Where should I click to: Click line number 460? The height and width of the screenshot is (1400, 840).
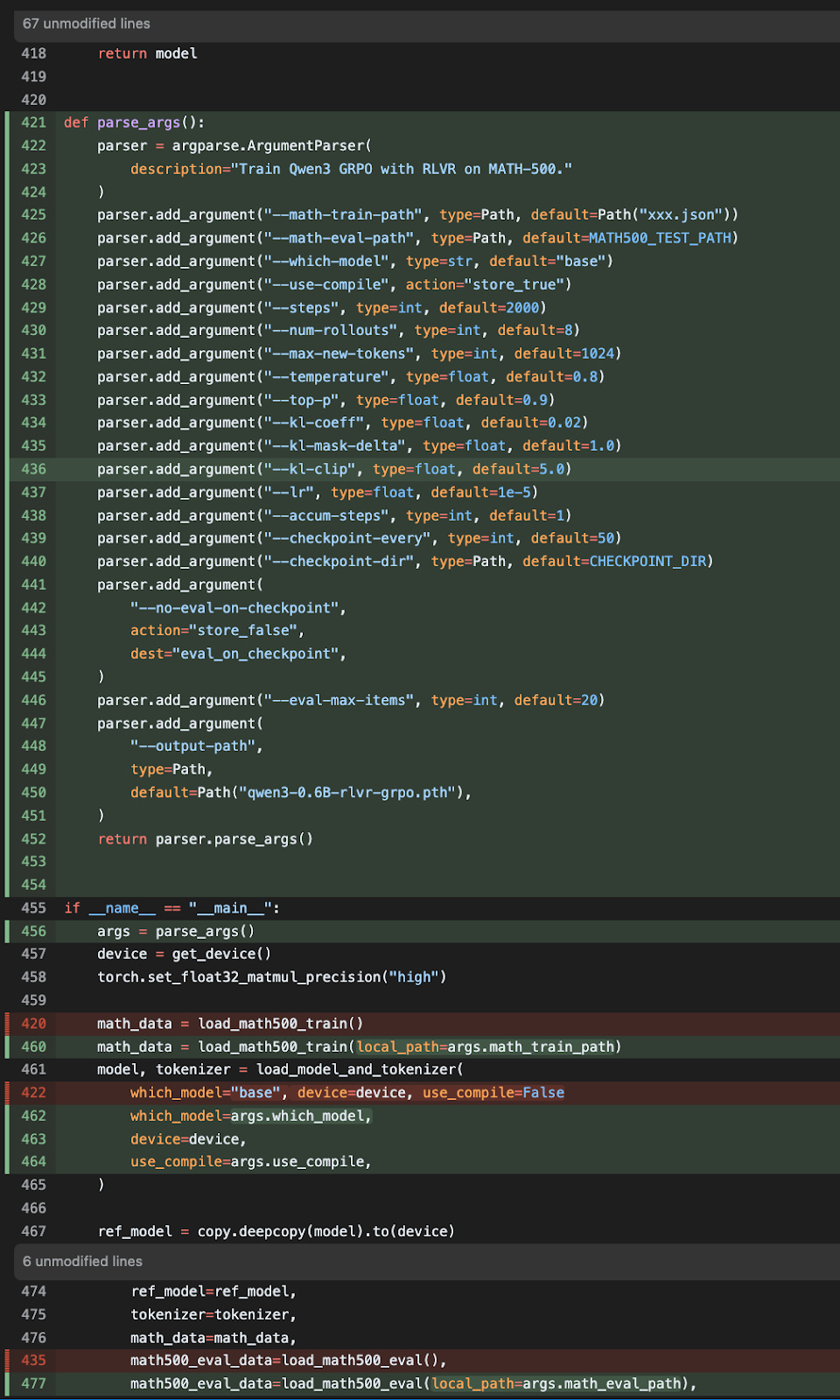pyautogui.click(x=33, y=1046)
